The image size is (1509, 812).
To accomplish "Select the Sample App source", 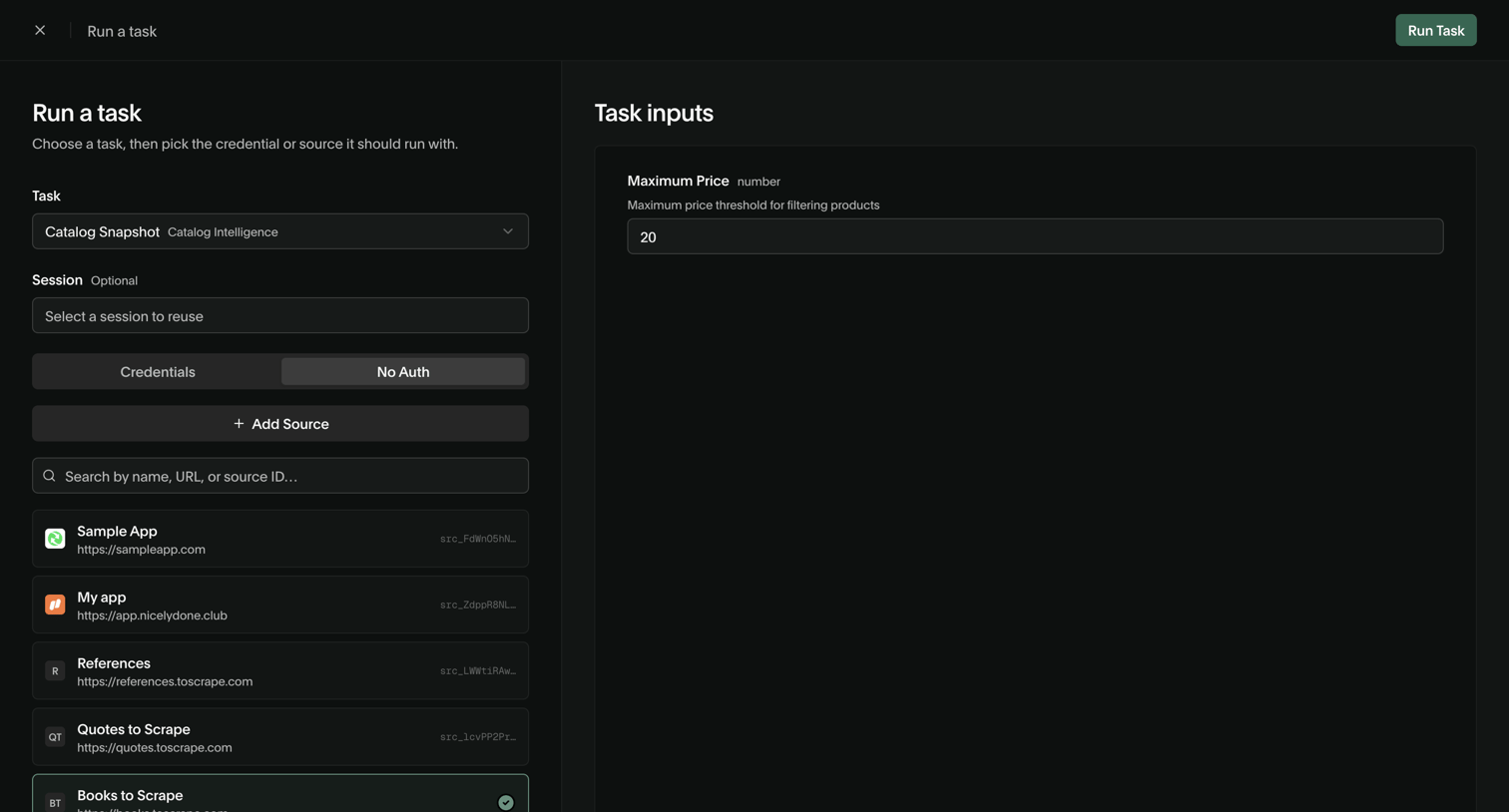I will point(280,539).
